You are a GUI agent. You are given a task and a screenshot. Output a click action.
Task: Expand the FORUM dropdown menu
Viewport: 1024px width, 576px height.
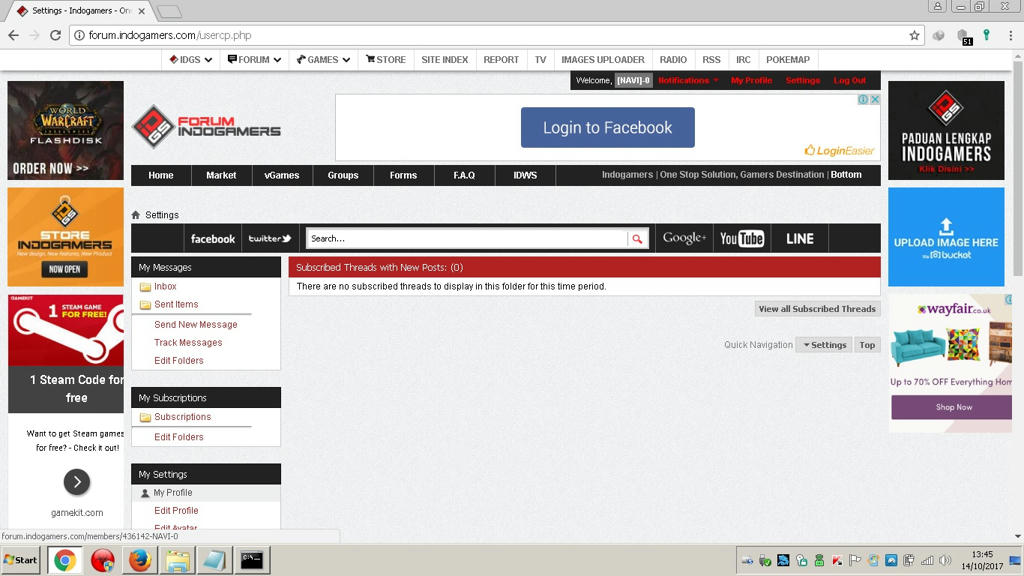[254, 59]
